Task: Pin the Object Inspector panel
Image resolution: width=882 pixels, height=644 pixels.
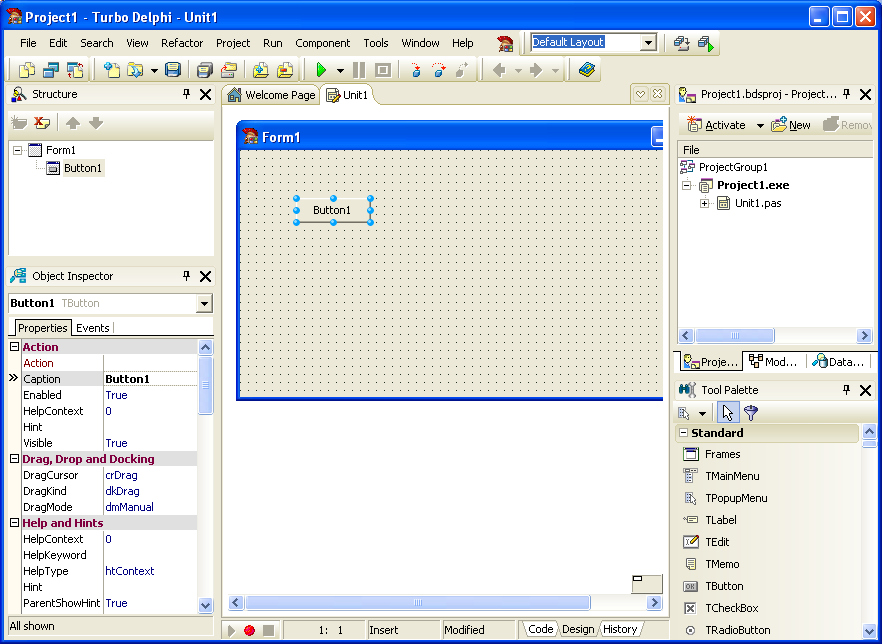Action: 187,276
